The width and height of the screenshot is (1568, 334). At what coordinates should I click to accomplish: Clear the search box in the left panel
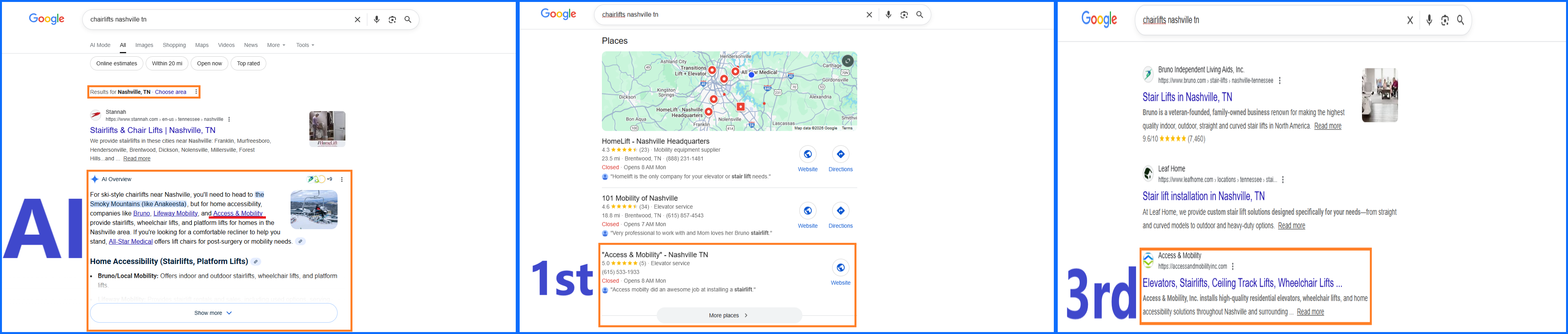point(357,20)
